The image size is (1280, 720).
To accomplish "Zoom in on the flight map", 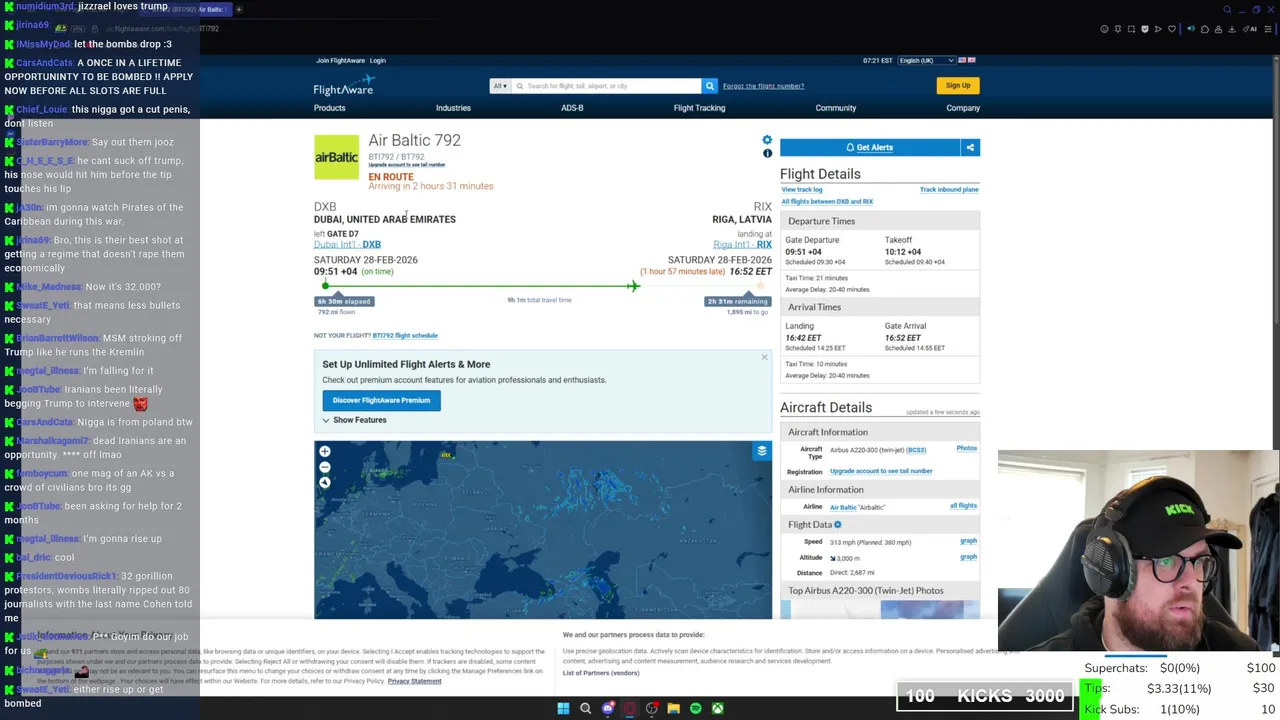I will pos(325,452).
